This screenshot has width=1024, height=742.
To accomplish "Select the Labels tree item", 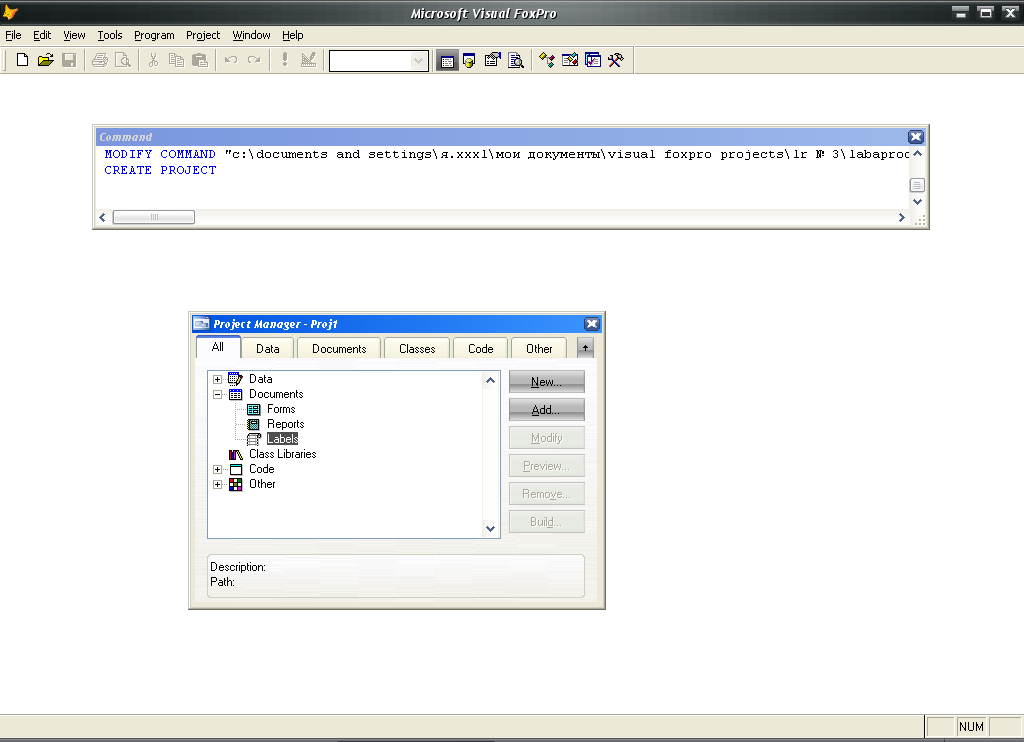I will [282, 439].
